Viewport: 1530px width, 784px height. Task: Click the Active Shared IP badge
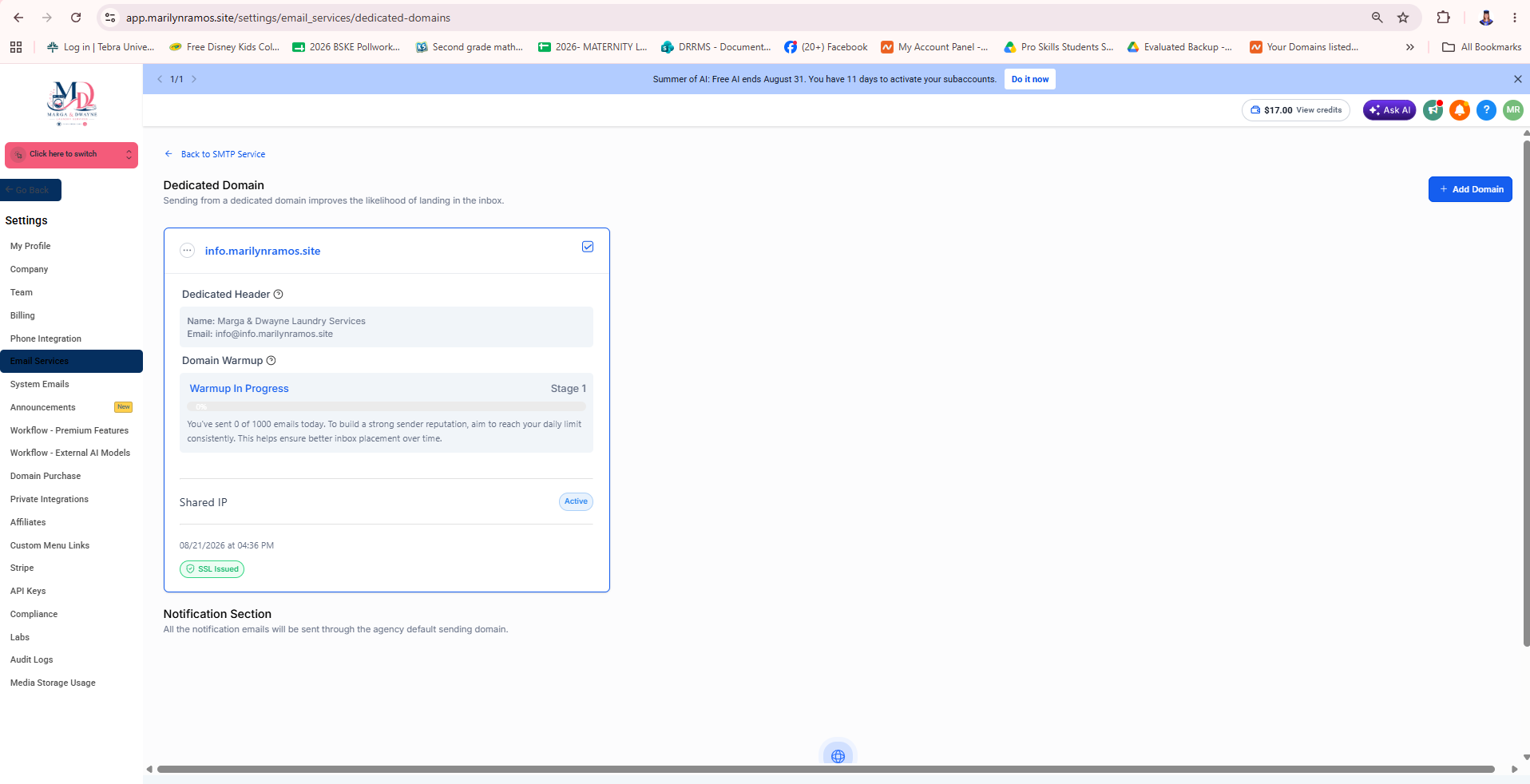pyautogui.click(x=576, y=501)
